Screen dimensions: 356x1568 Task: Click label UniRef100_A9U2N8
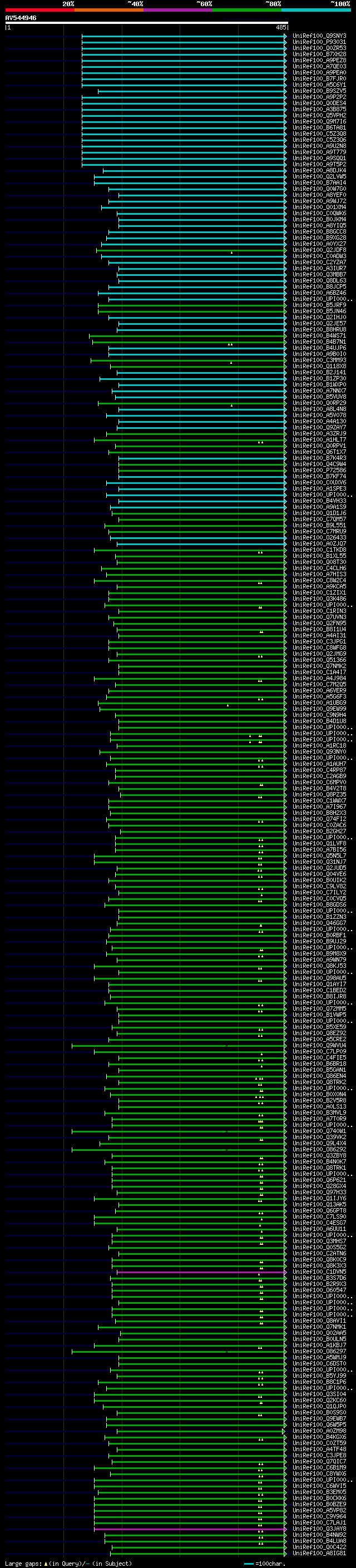click(x=319, y=146)
